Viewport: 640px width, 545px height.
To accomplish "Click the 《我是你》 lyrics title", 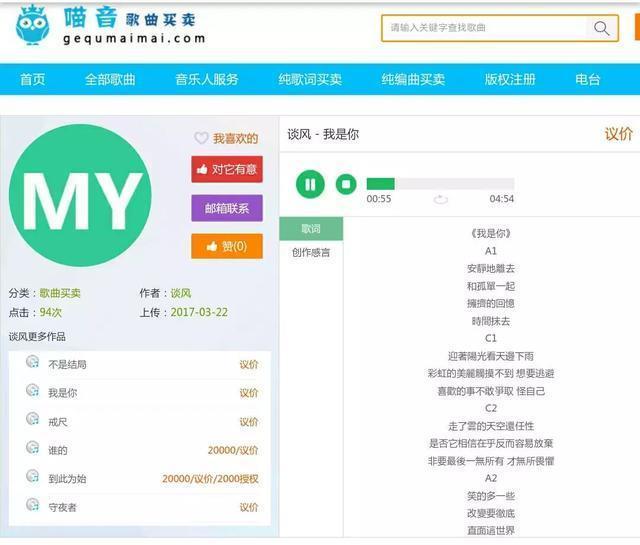I will pyautogui.click(x=491, y=233).
